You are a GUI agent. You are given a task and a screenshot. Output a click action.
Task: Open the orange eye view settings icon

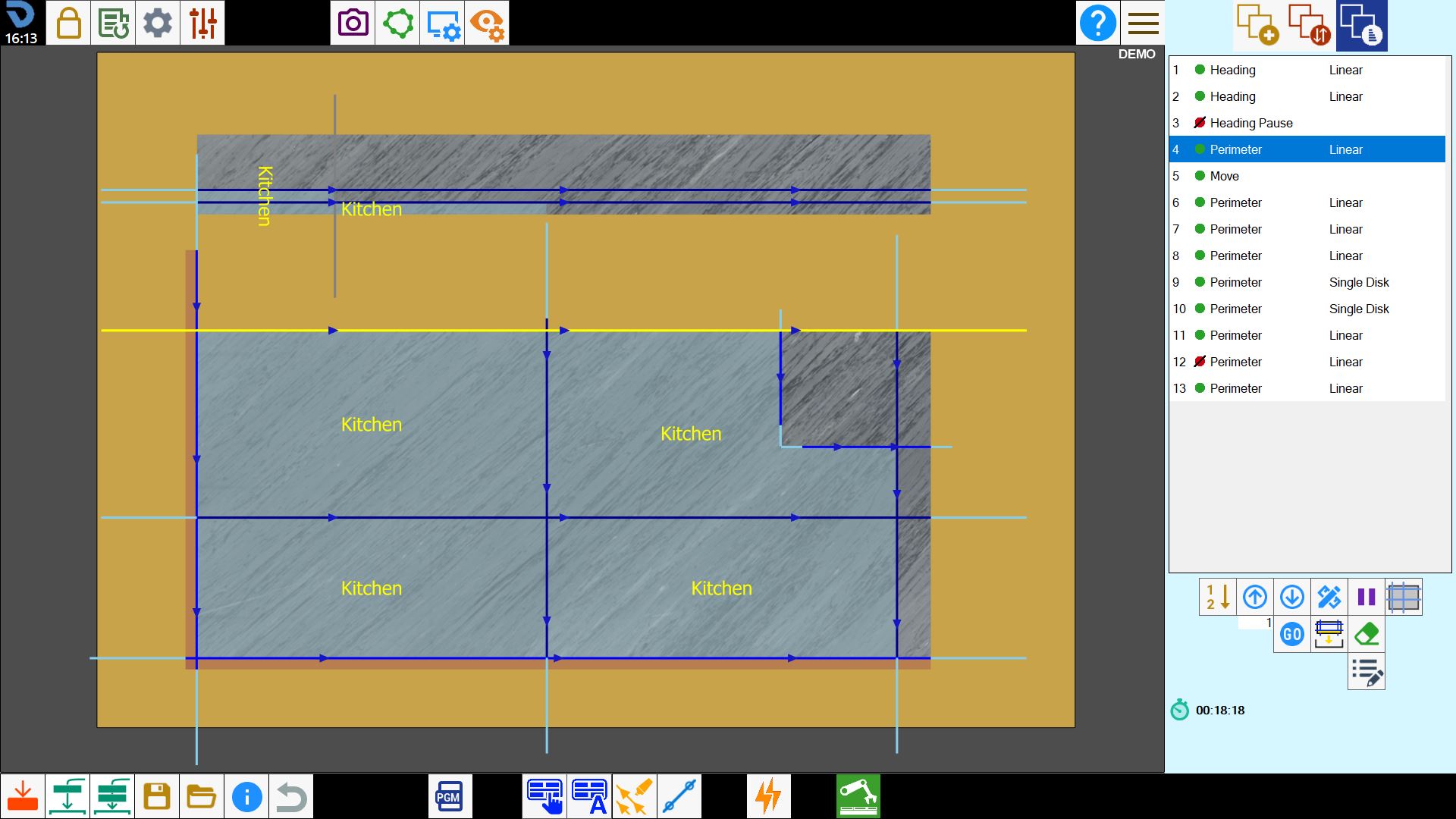coord(487,23)
